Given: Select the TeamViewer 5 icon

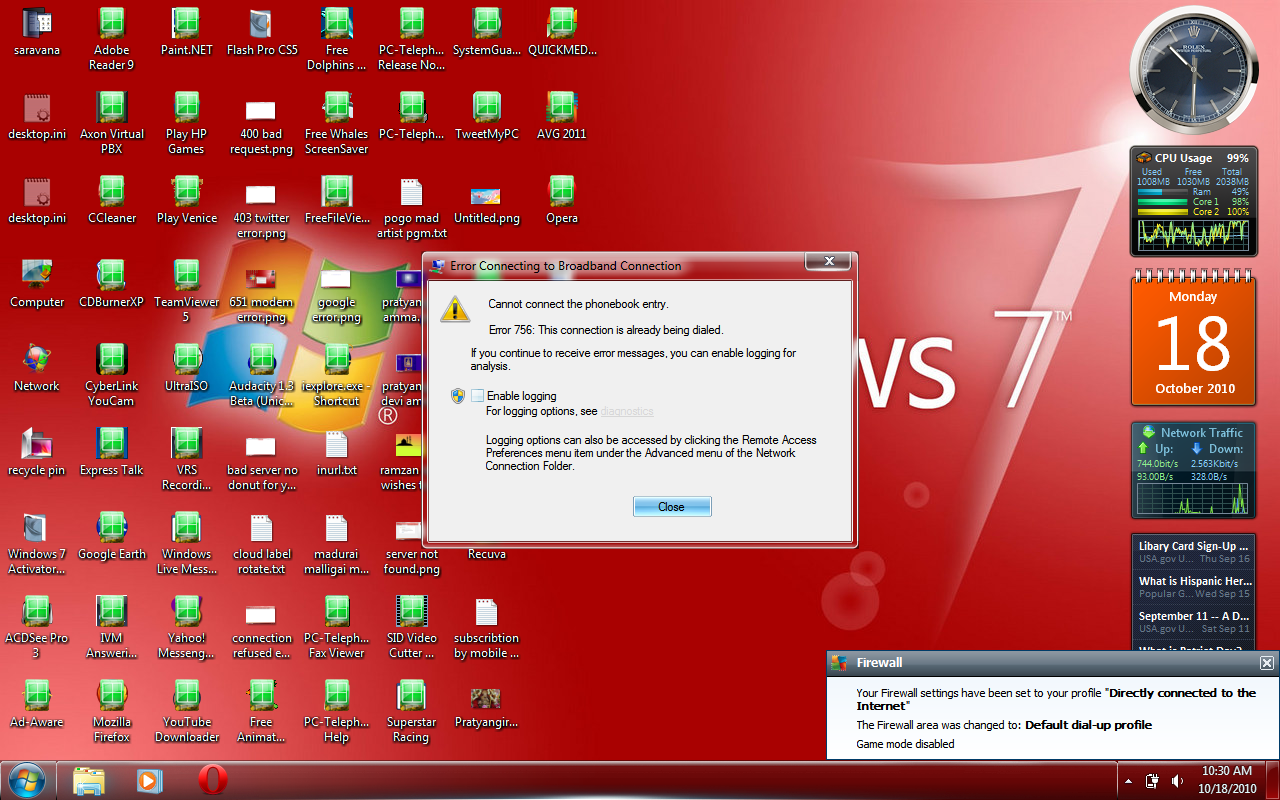Looking at the screenshot, I should click(186, 292).
